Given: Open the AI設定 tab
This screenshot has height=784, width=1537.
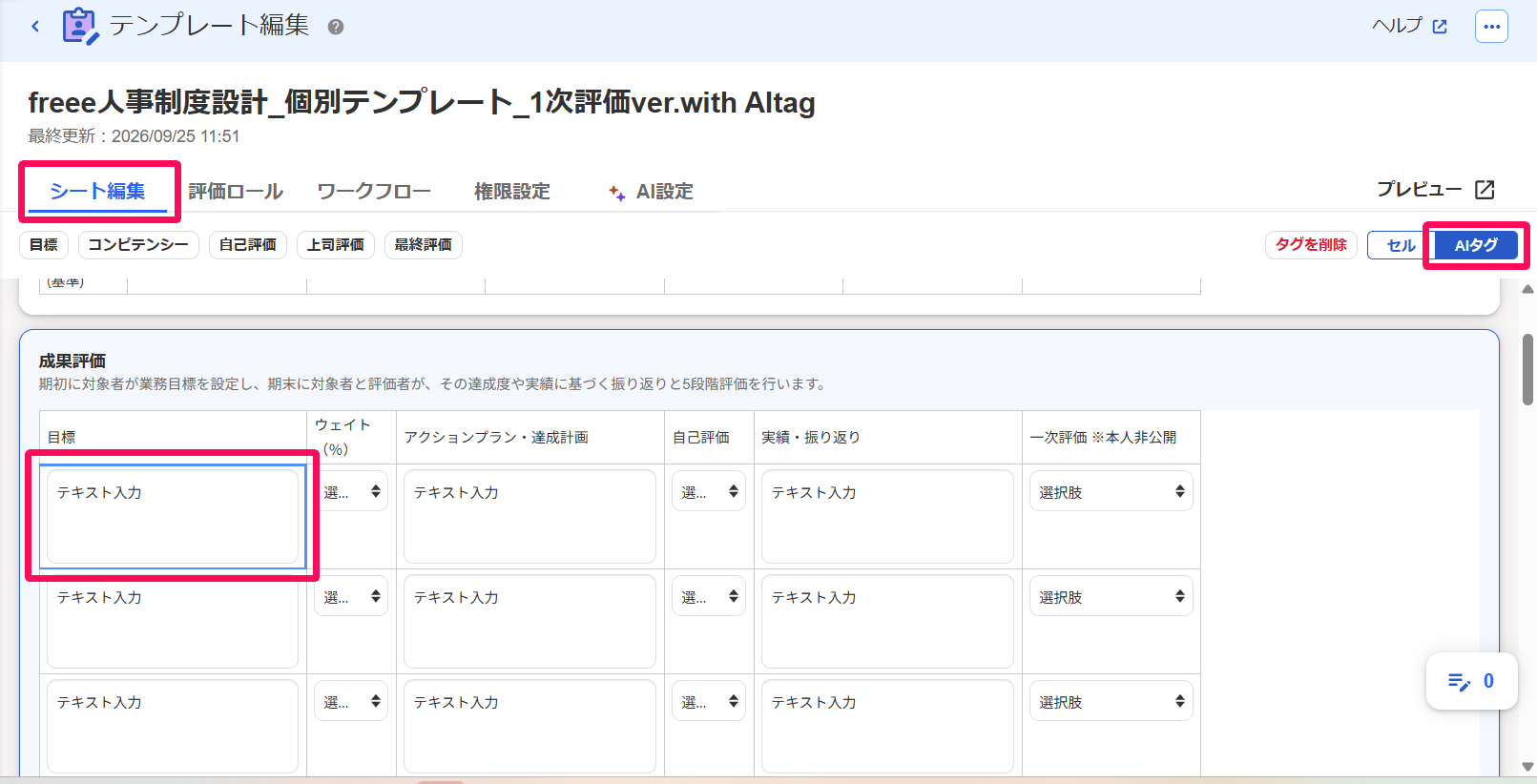Looking at the screenshot, I should coord(651,191).
